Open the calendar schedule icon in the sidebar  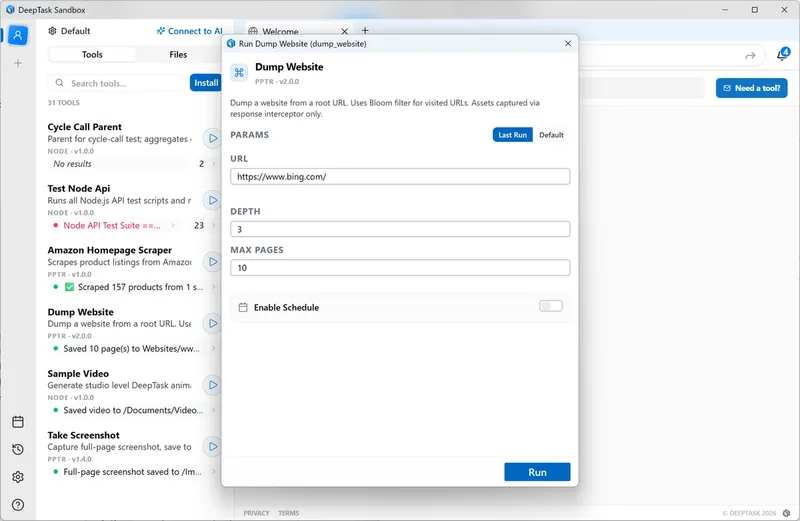coord(18,422)
